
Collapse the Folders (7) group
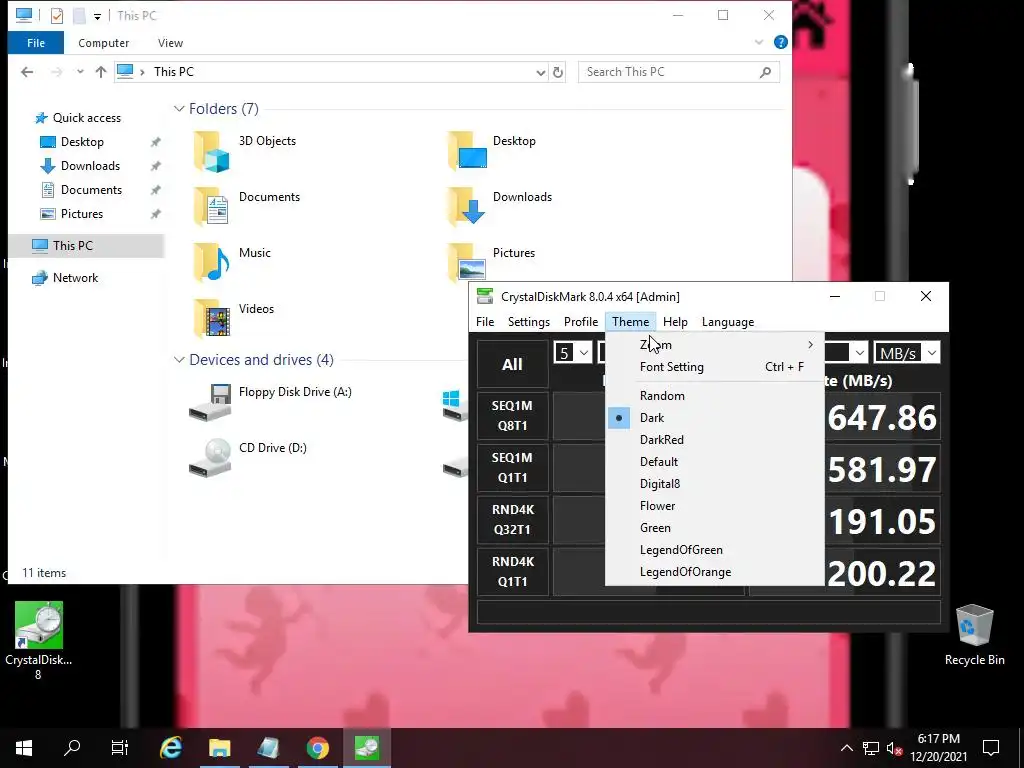click(179, 109)
